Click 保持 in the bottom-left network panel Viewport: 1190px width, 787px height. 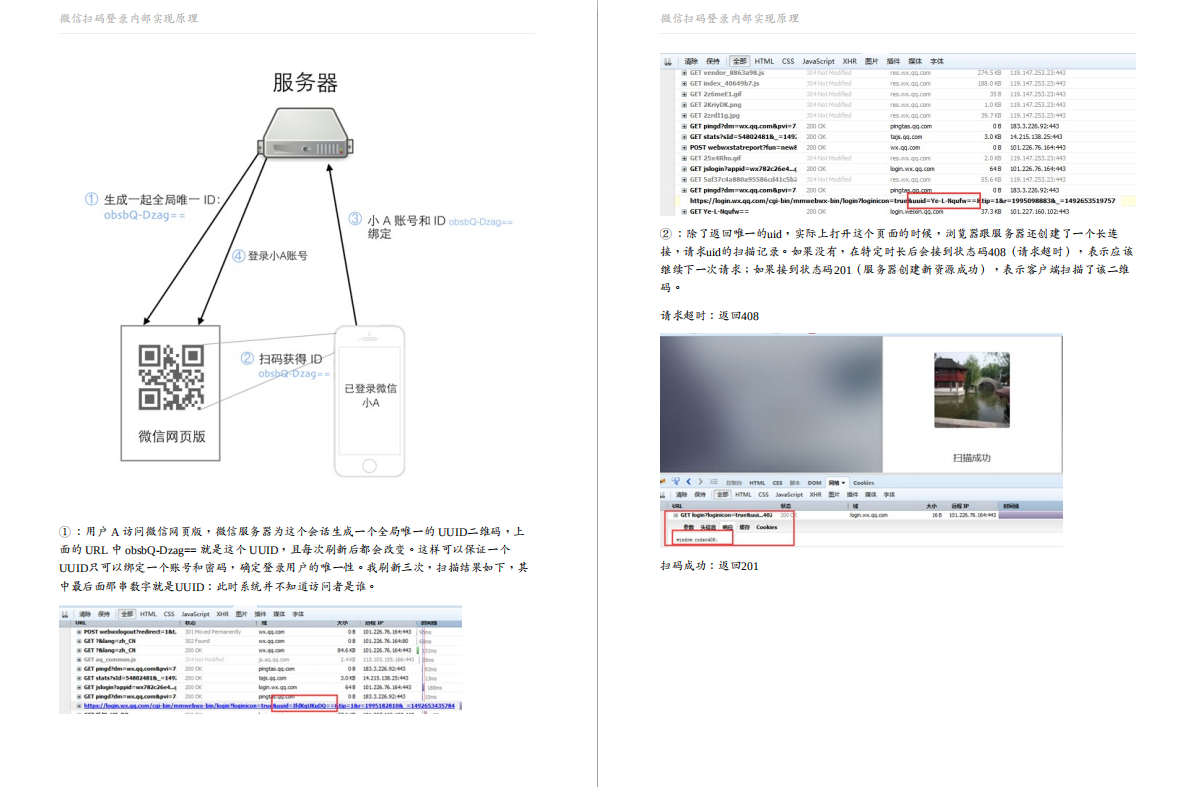point(104,614)
